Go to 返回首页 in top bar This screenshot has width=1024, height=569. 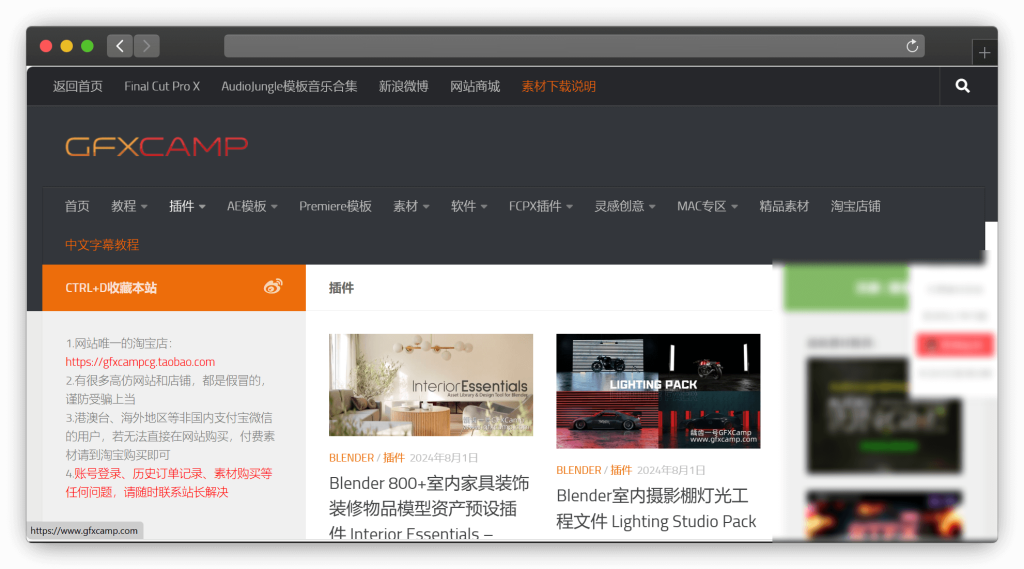(x=78, y=86)
